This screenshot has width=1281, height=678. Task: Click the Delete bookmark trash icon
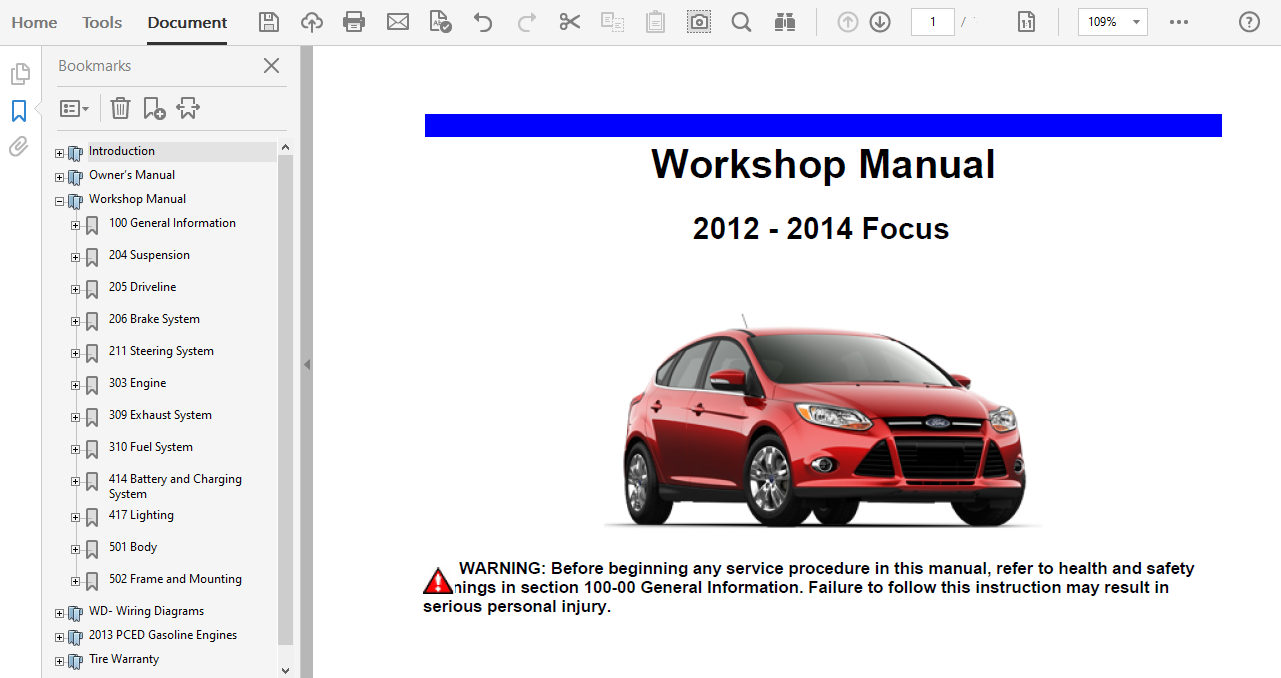(120, 108)
